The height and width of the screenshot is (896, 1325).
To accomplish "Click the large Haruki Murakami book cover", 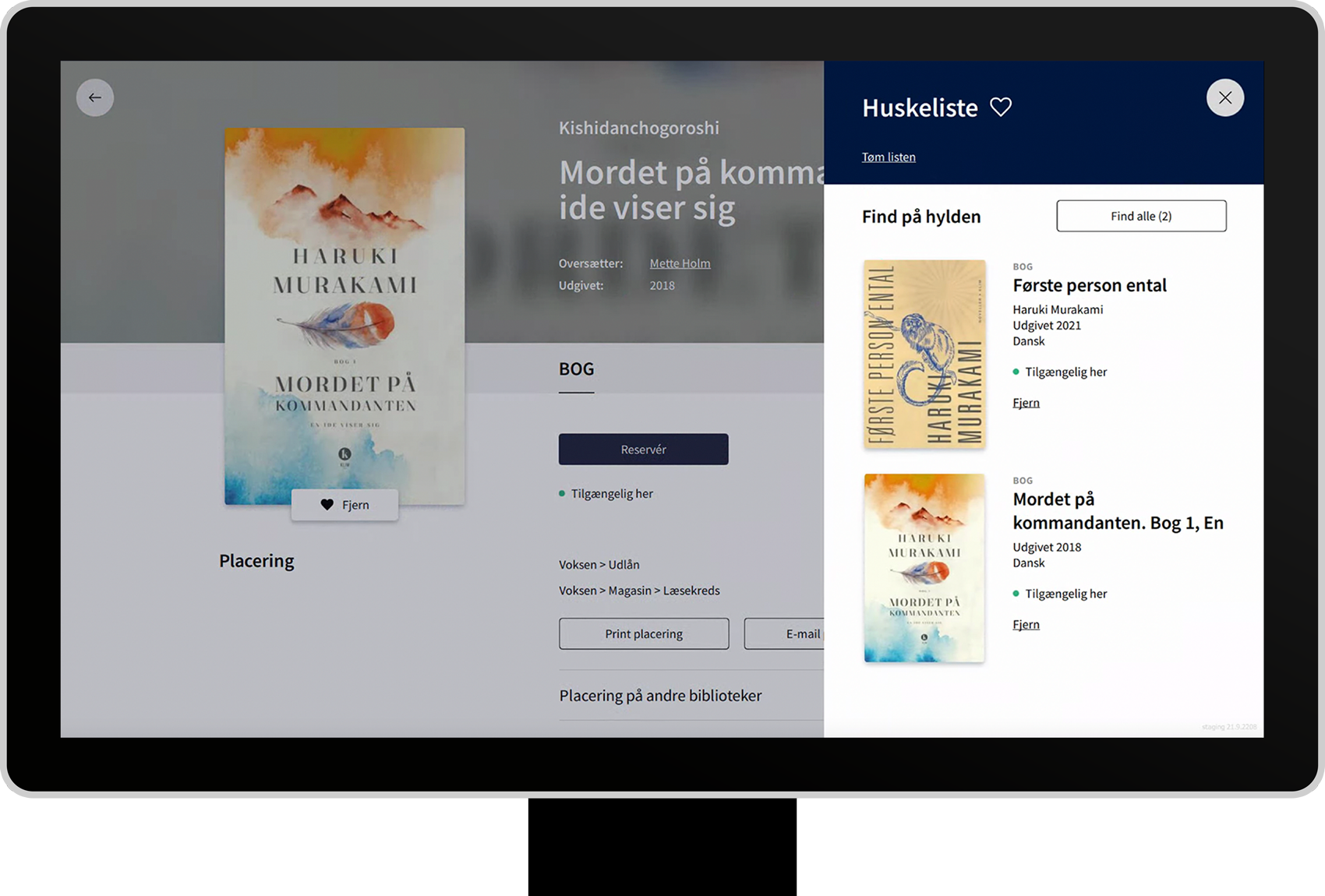I will pyautogui.click(x=344, y=316).
